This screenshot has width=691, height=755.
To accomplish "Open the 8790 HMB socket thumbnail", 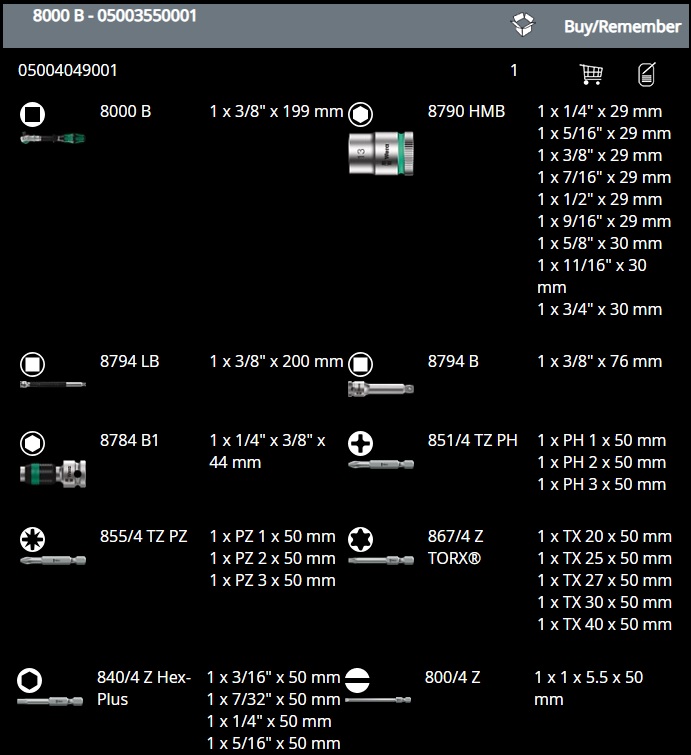I will coord(381,153).
